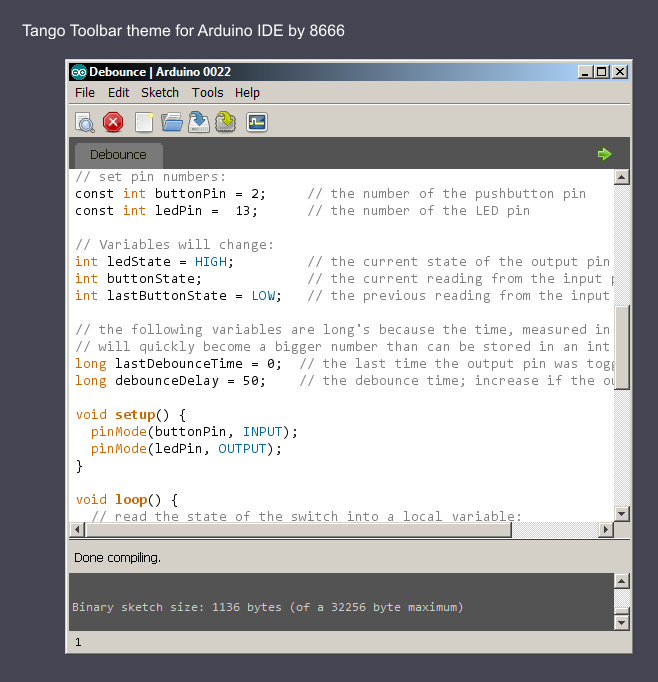Click the 'Binary sketch size' console output
Viewport: 658px width, 682px height.
(267, 607)
